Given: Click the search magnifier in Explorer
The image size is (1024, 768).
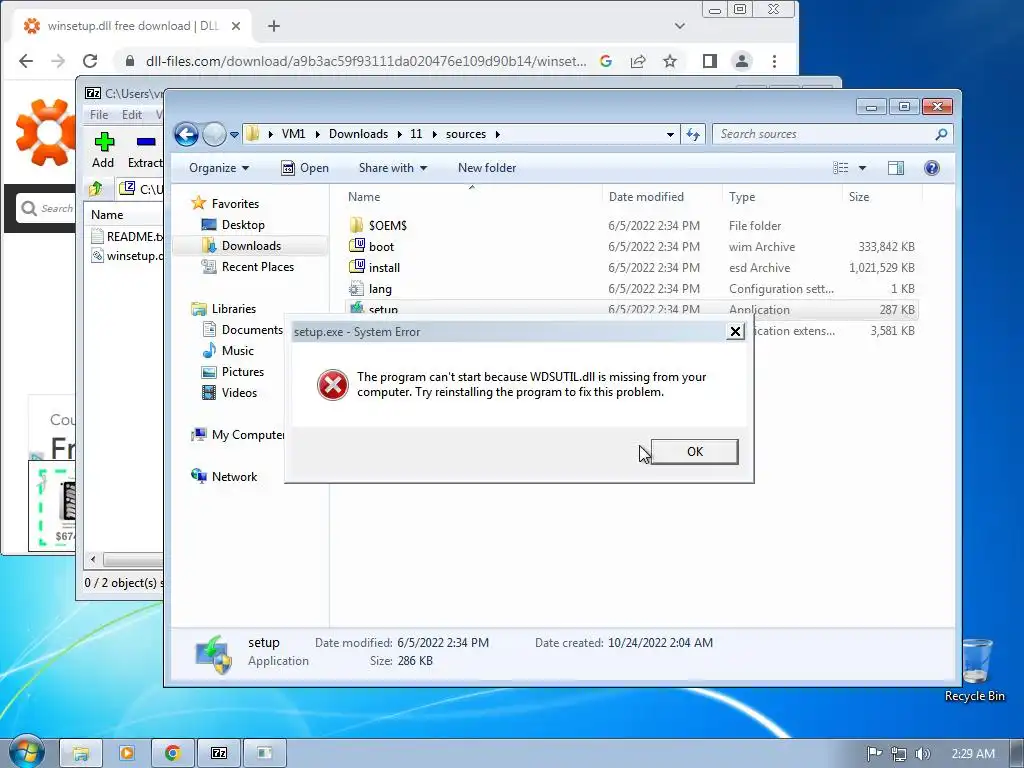Looking at the screenshot, I should [x=941, y=134].
